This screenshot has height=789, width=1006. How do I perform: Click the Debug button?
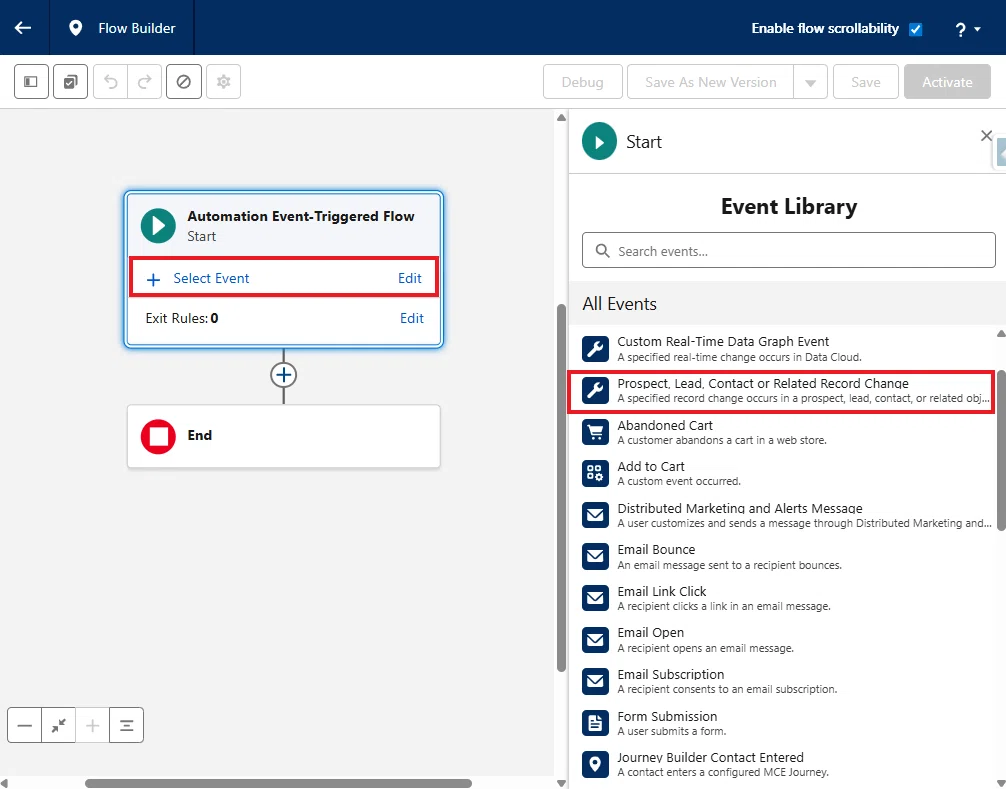(x=583, y=81)
